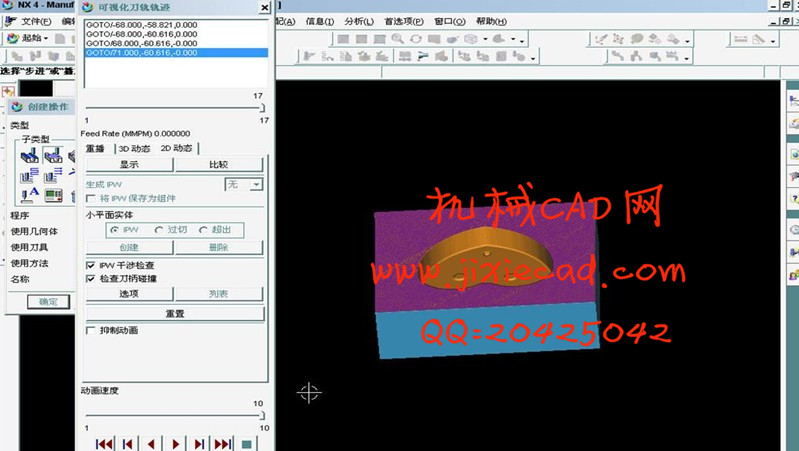Viewport: 799px width, 451px height.
Task: Click the 显示 button
Action: [x=129, y=165]
